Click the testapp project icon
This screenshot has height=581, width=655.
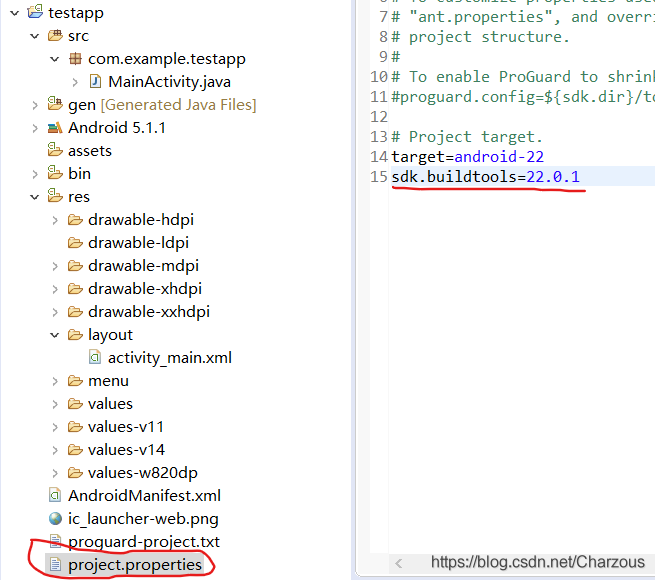(x=35, y=12)
